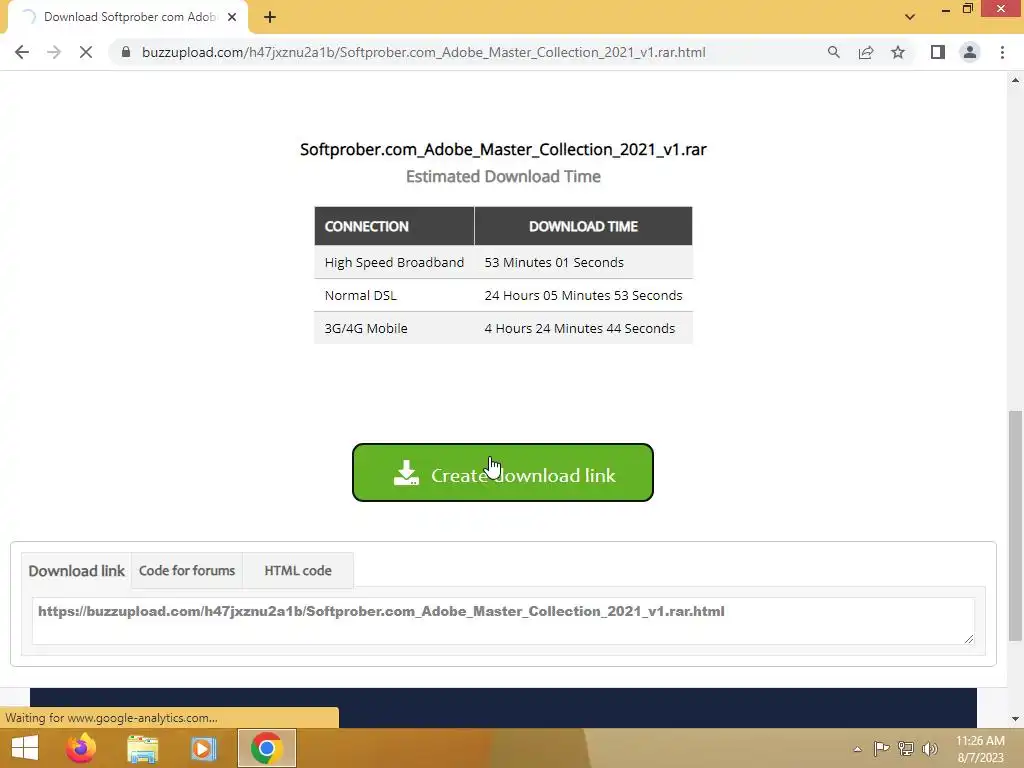The width and height of the screenshot is (1024, 768).
Task: Open the media player taskbar icon
Action: (203, 748)
